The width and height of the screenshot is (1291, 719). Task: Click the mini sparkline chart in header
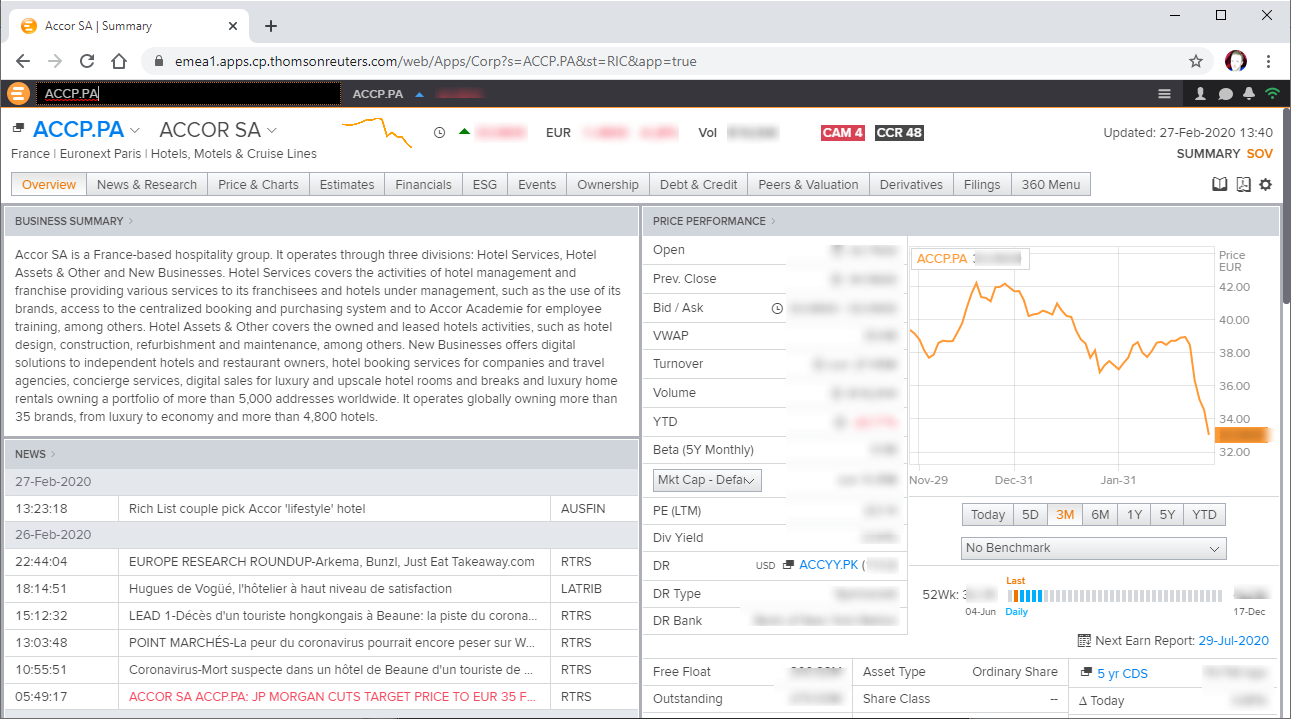tap(377, 132)
